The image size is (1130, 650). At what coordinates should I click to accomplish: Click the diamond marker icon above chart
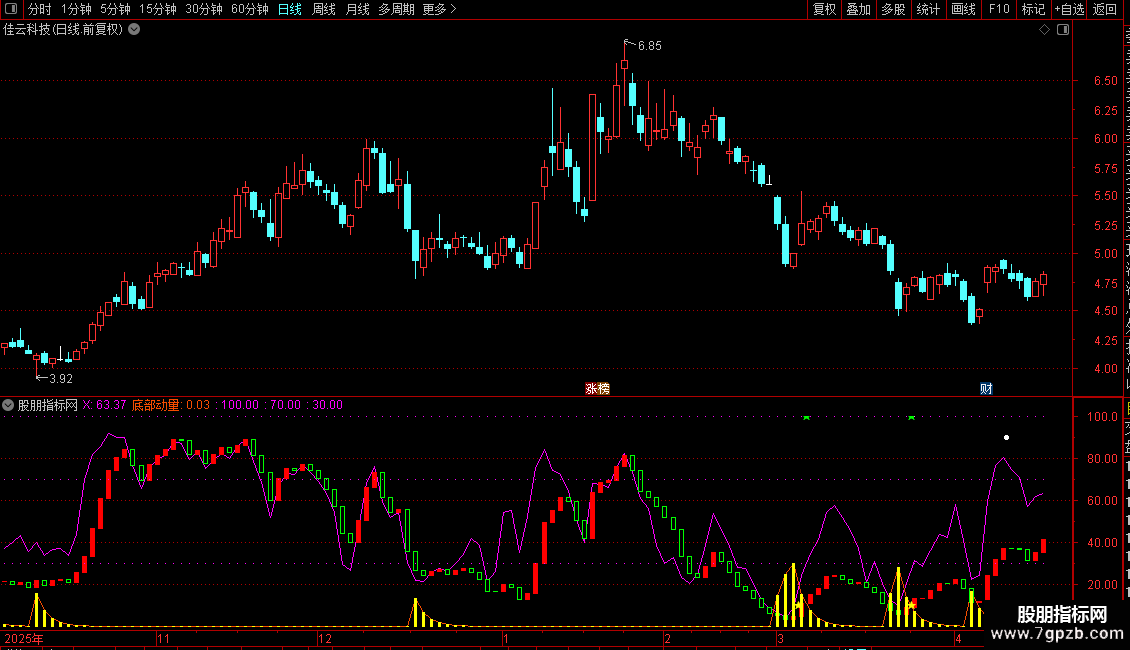(x=1044, y=30)
